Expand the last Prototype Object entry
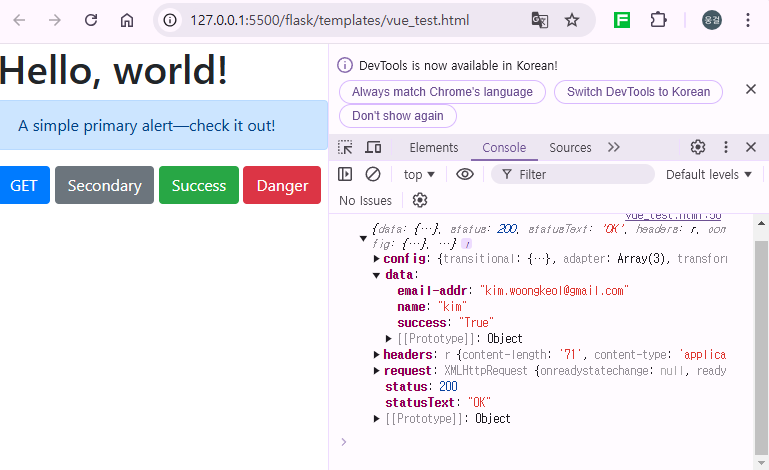This screenshot has height=470, width=769. [376, 418]
